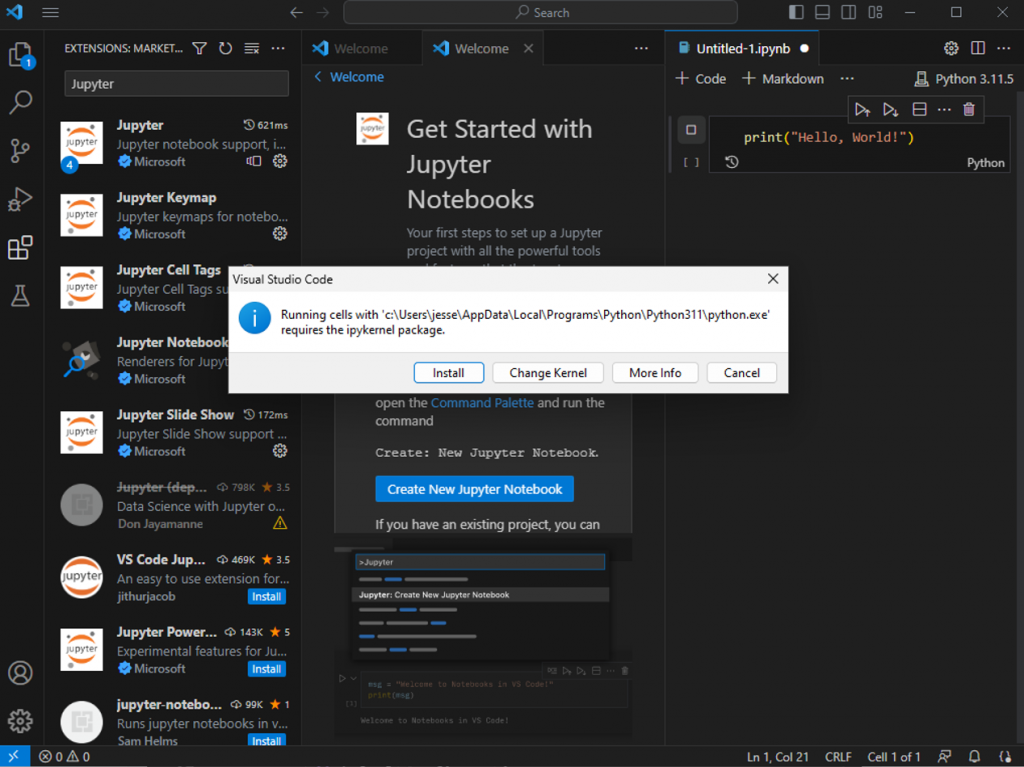Click Install in the ipykernel dialog
This screenshot has height=767, width=1024.
449,372
